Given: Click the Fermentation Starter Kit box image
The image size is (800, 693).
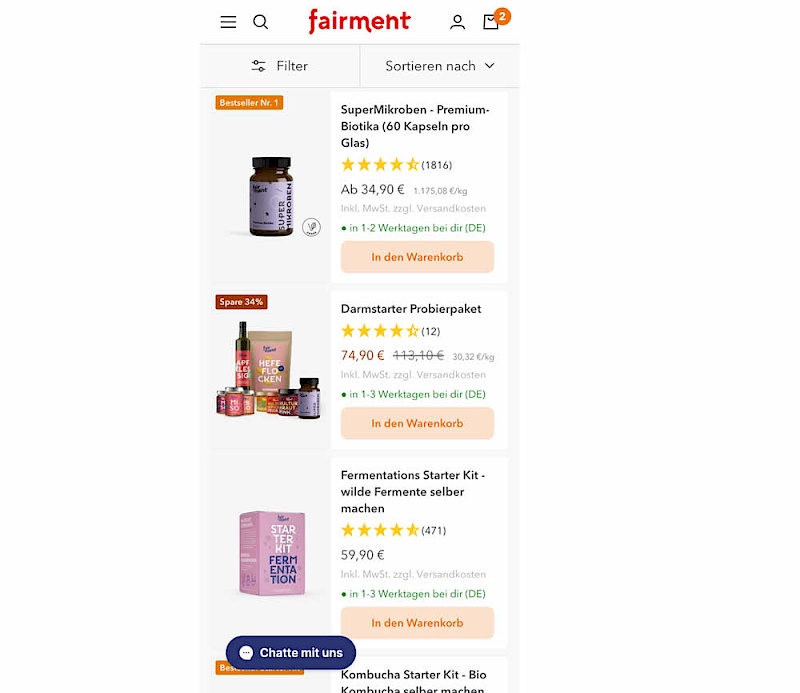Looking at the screenshot, I should pyautogui.click(x=272, y=553).
